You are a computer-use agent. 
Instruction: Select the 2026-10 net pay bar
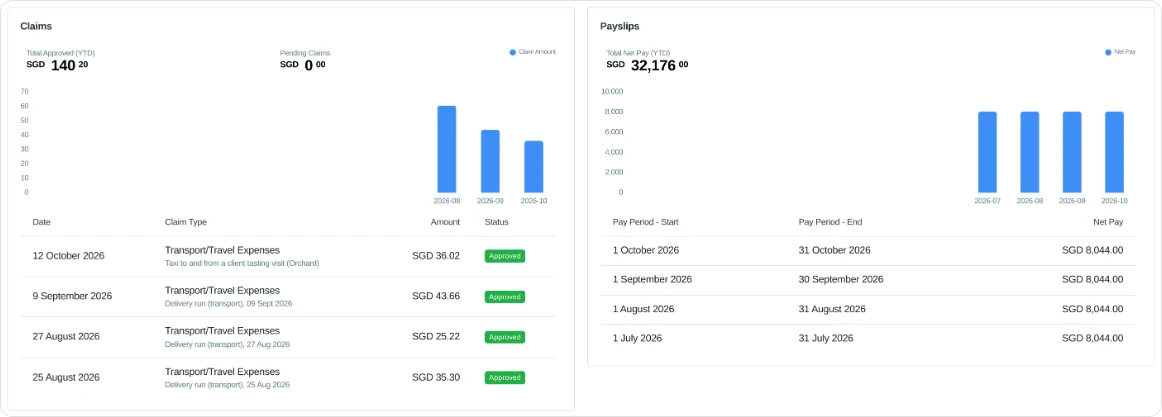pos(1114,153)
